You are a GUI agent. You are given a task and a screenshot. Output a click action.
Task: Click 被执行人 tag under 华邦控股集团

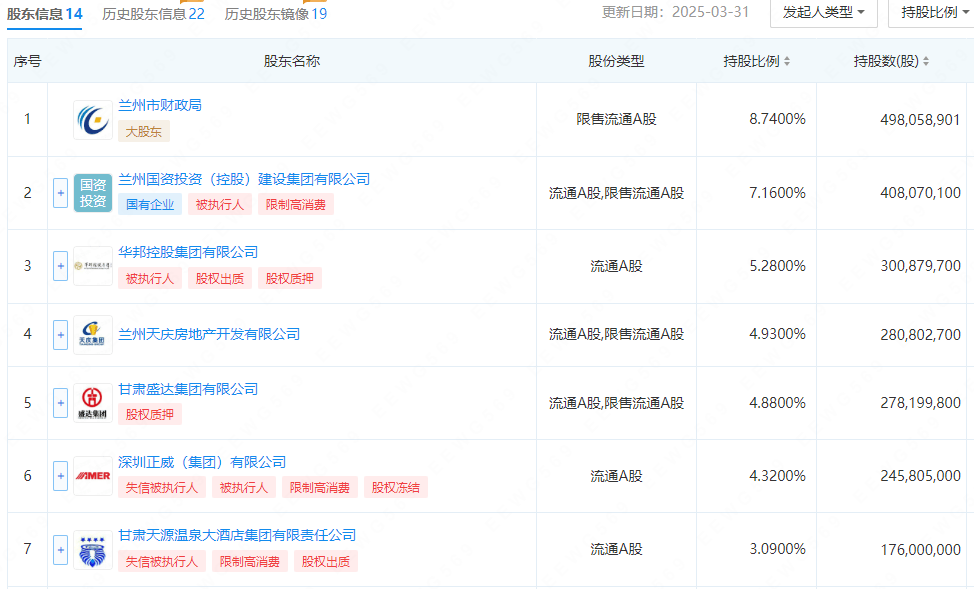click(x=150, y=278)
